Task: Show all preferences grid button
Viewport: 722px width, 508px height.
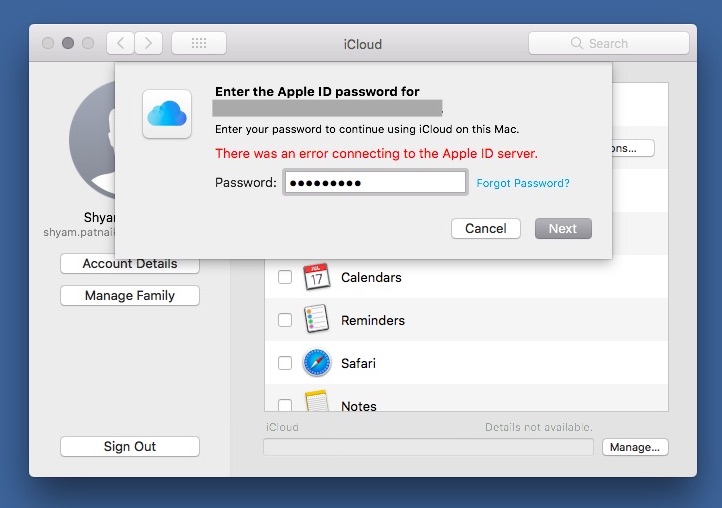Action: coord(199,43)
